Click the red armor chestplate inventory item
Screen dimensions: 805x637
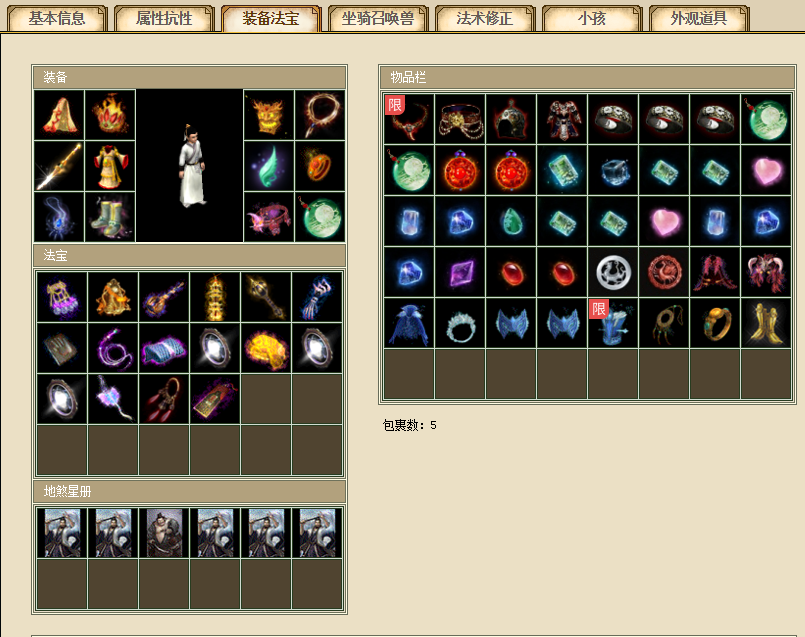(562, 119)
